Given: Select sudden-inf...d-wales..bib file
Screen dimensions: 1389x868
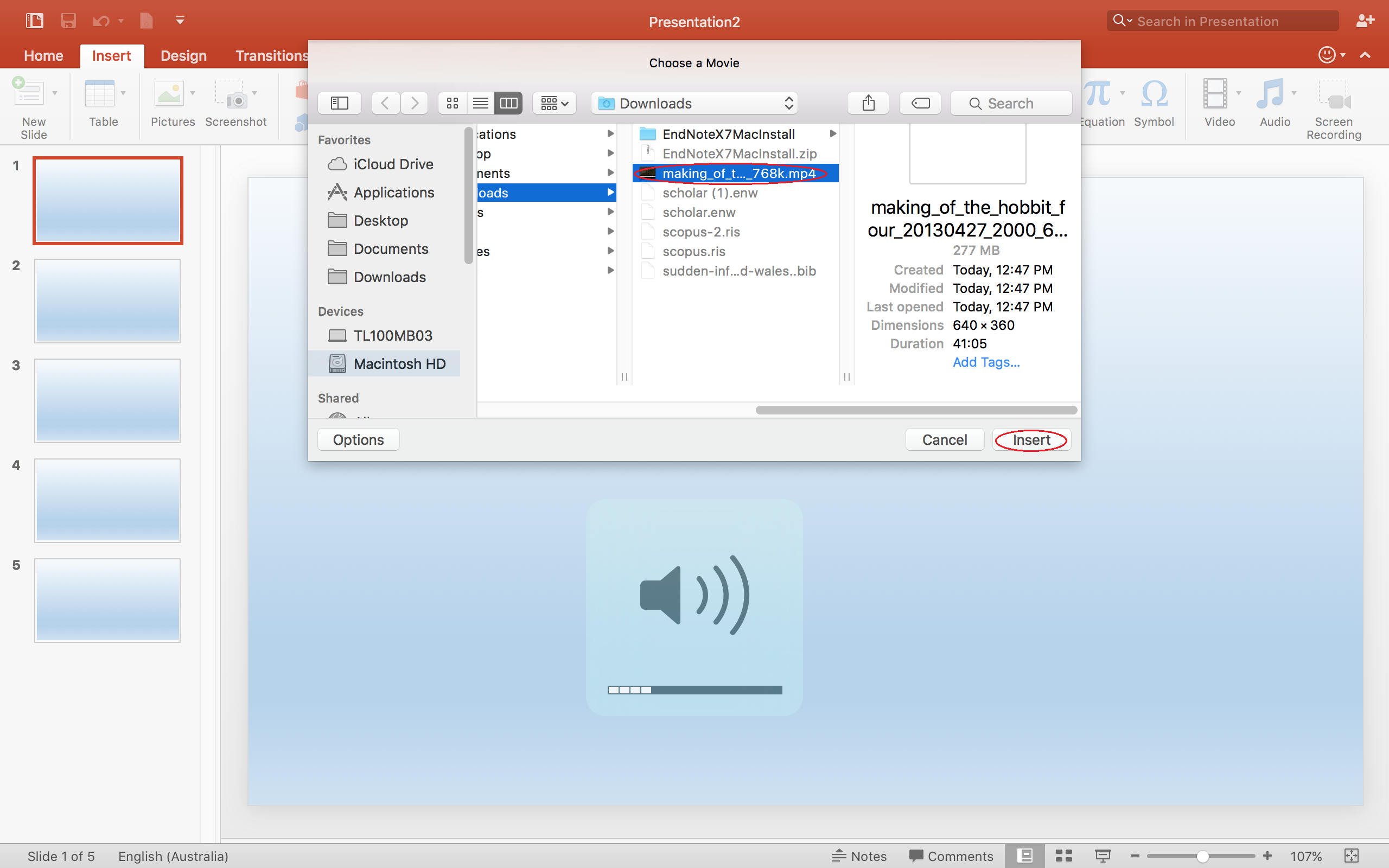Looking at the screenshot, I should [736, 270].
